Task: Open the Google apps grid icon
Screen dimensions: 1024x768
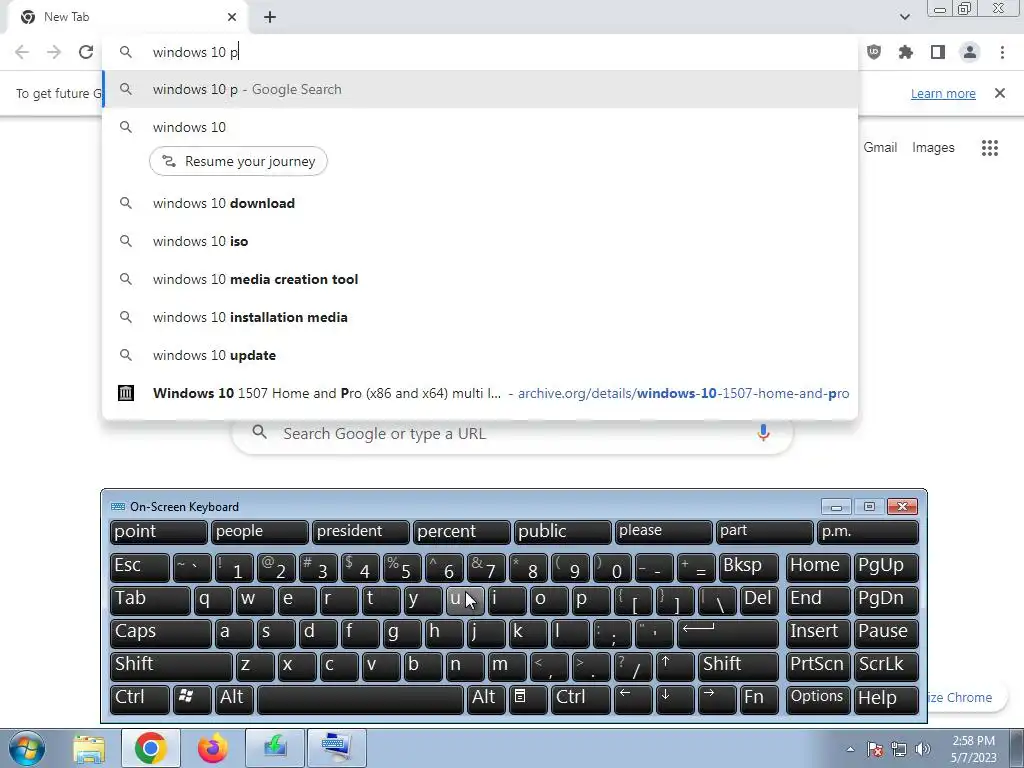Action: point(990,148)
